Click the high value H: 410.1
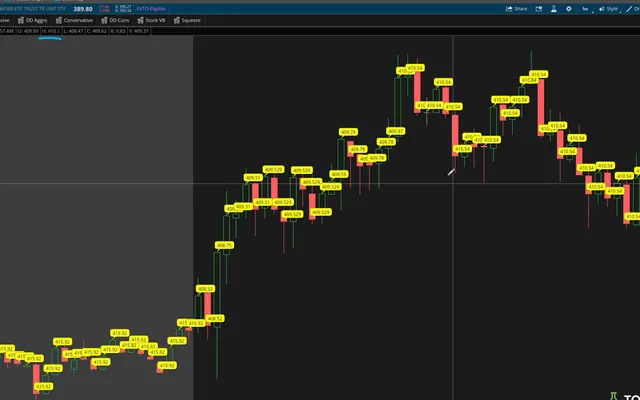The image size is (640, 400). click(51, 31)
